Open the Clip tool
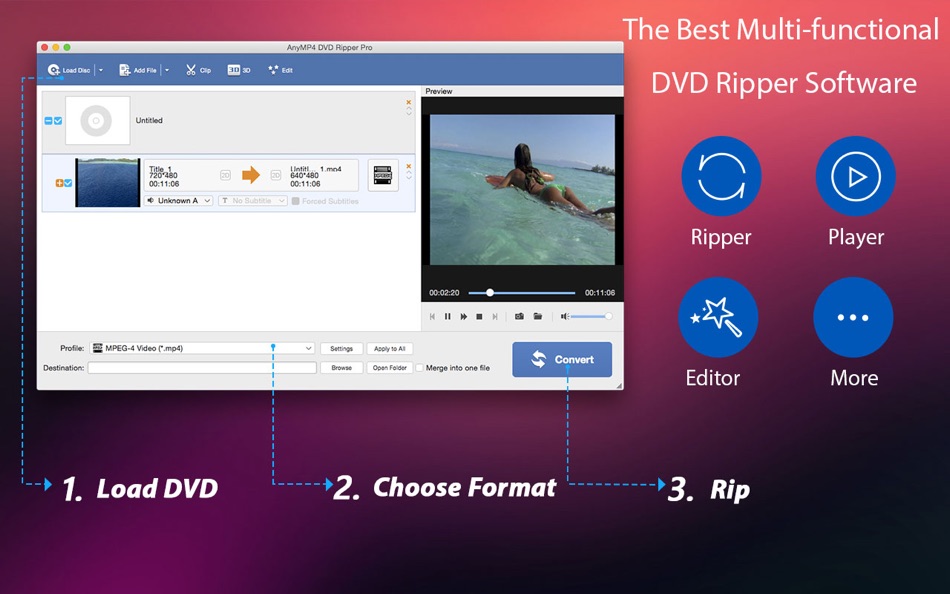Viewport: 950px width, 594px height. click(197, 69)
